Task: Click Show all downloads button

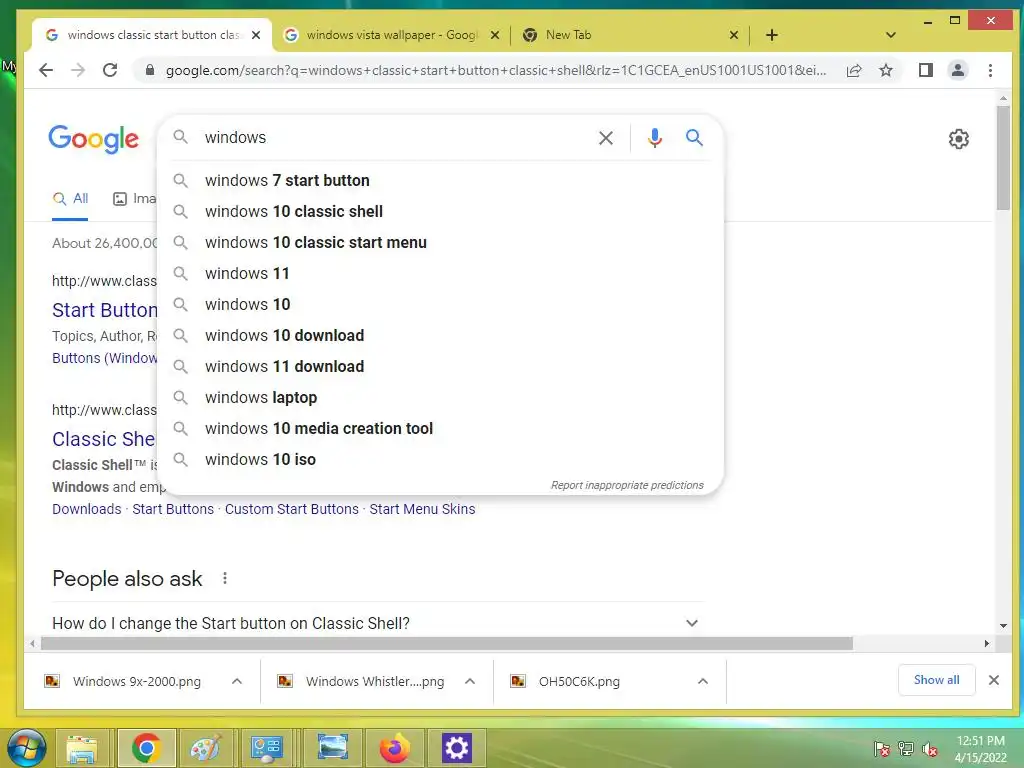Action: point(936,680)
